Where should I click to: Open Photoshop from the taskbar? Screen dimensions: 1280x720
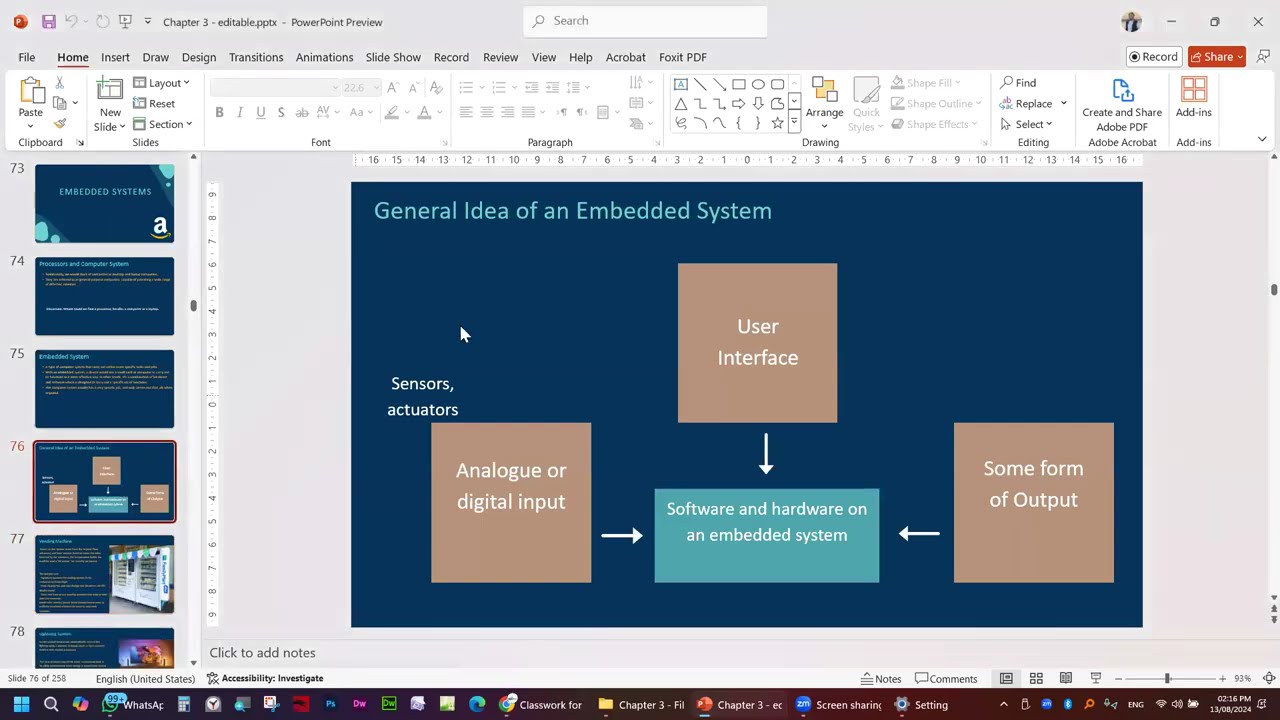[x=330, y=704]
